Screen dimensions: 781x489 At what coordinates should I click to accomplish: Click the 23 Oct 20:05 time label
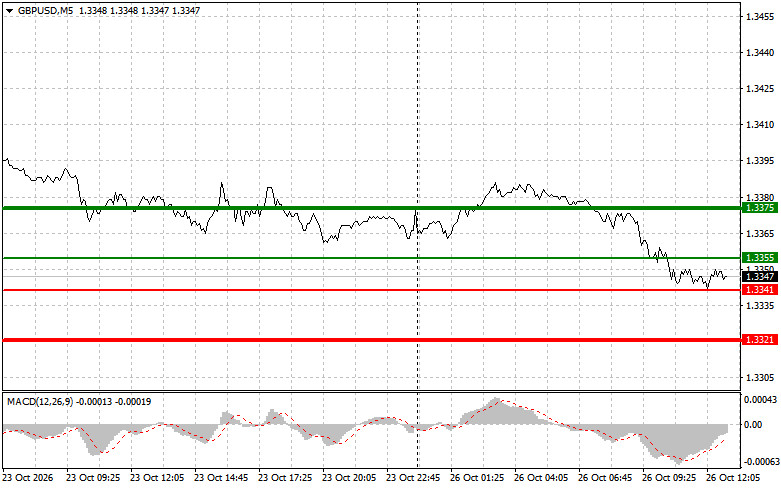click(349, 478)
